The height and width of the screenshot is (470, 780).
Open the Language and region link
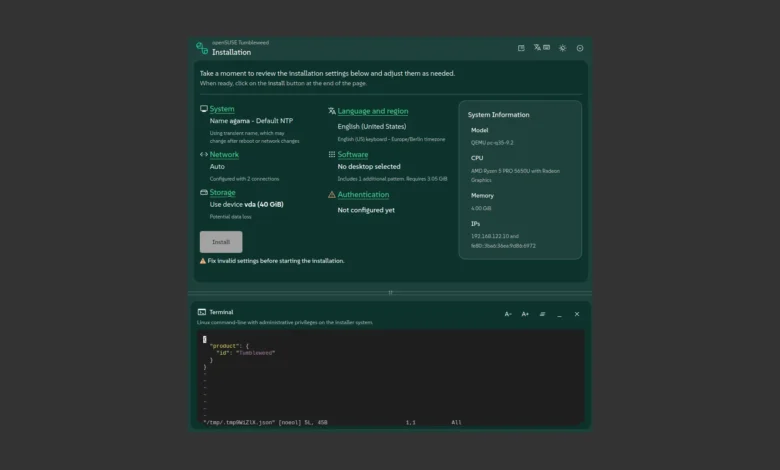tap(373, 111)
